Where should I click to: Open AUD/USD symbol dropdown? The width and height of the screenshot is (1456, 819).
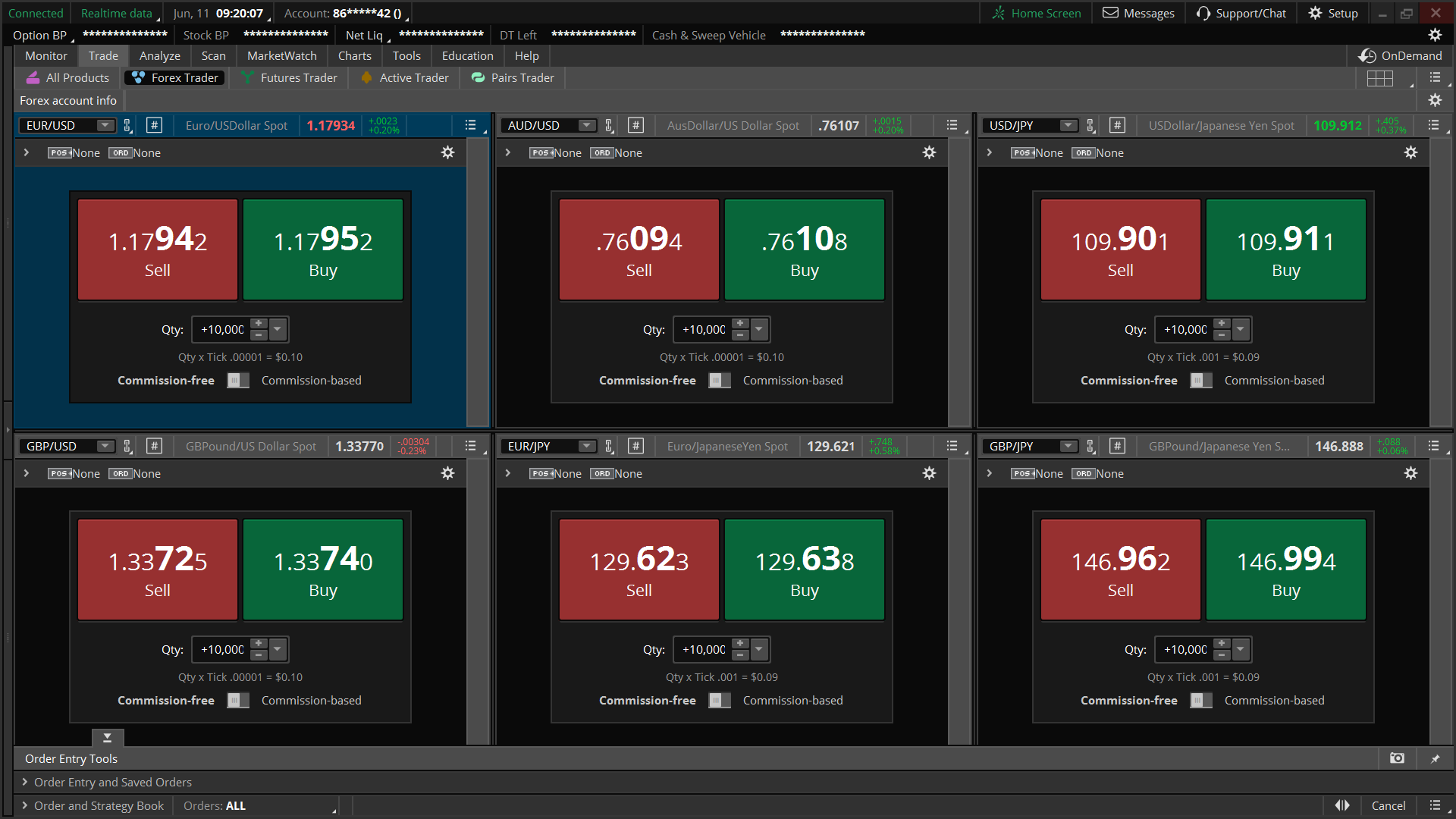pyautogui.click(x=587, y=126)
